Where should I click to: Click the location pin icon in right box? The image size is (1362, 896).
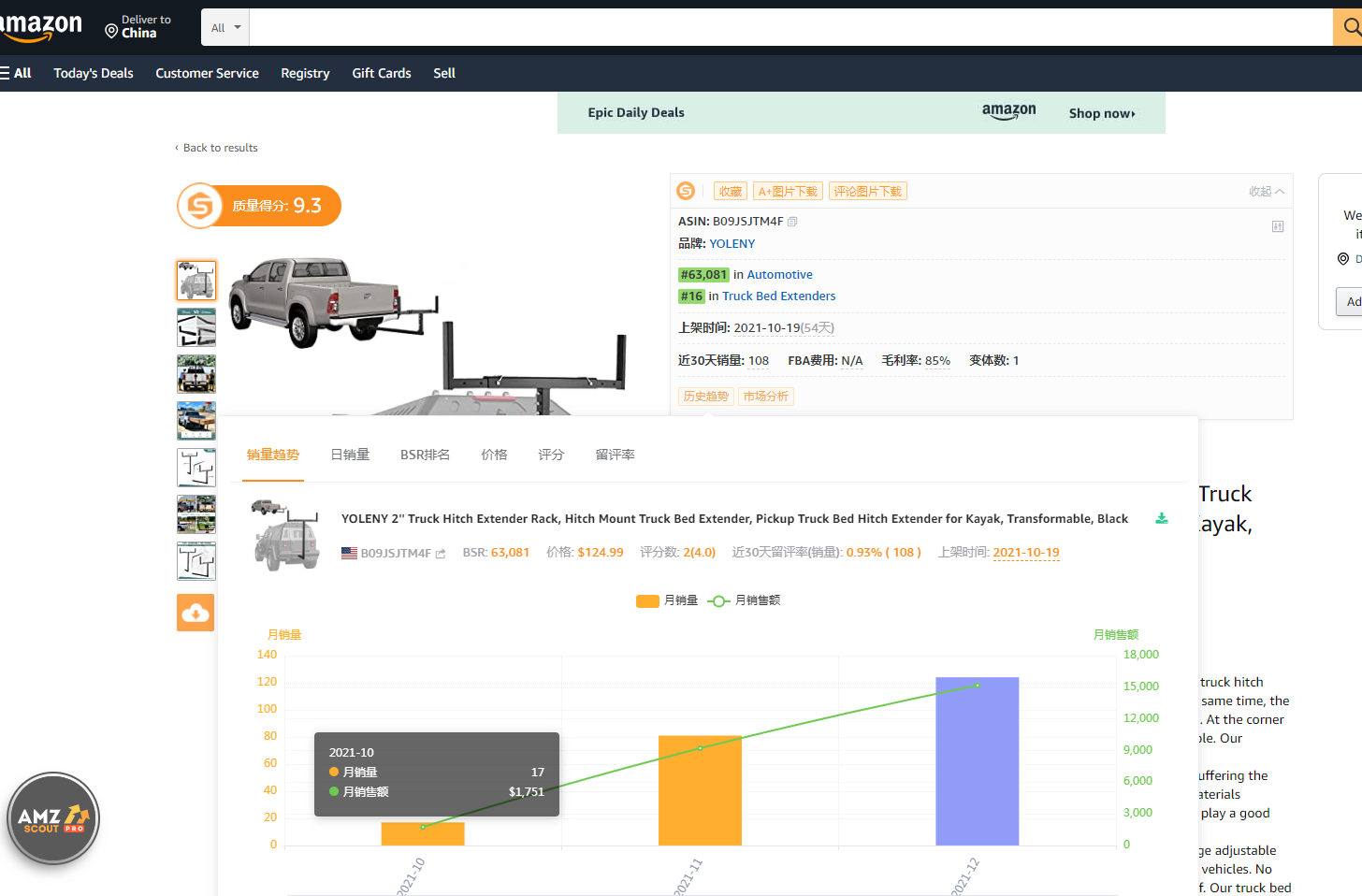tap(1343, 259)
